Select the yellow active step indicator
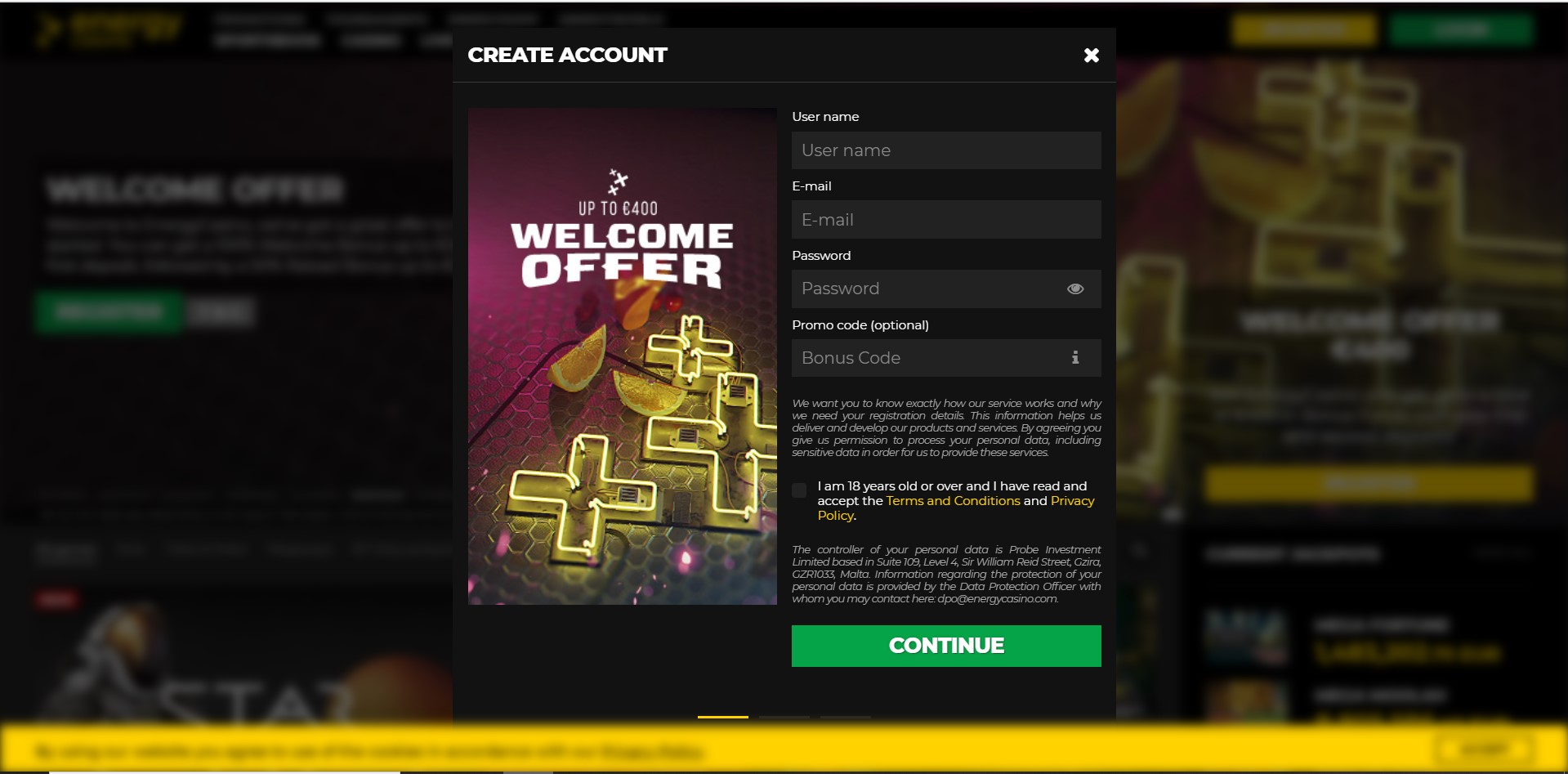 pos(723,717)
